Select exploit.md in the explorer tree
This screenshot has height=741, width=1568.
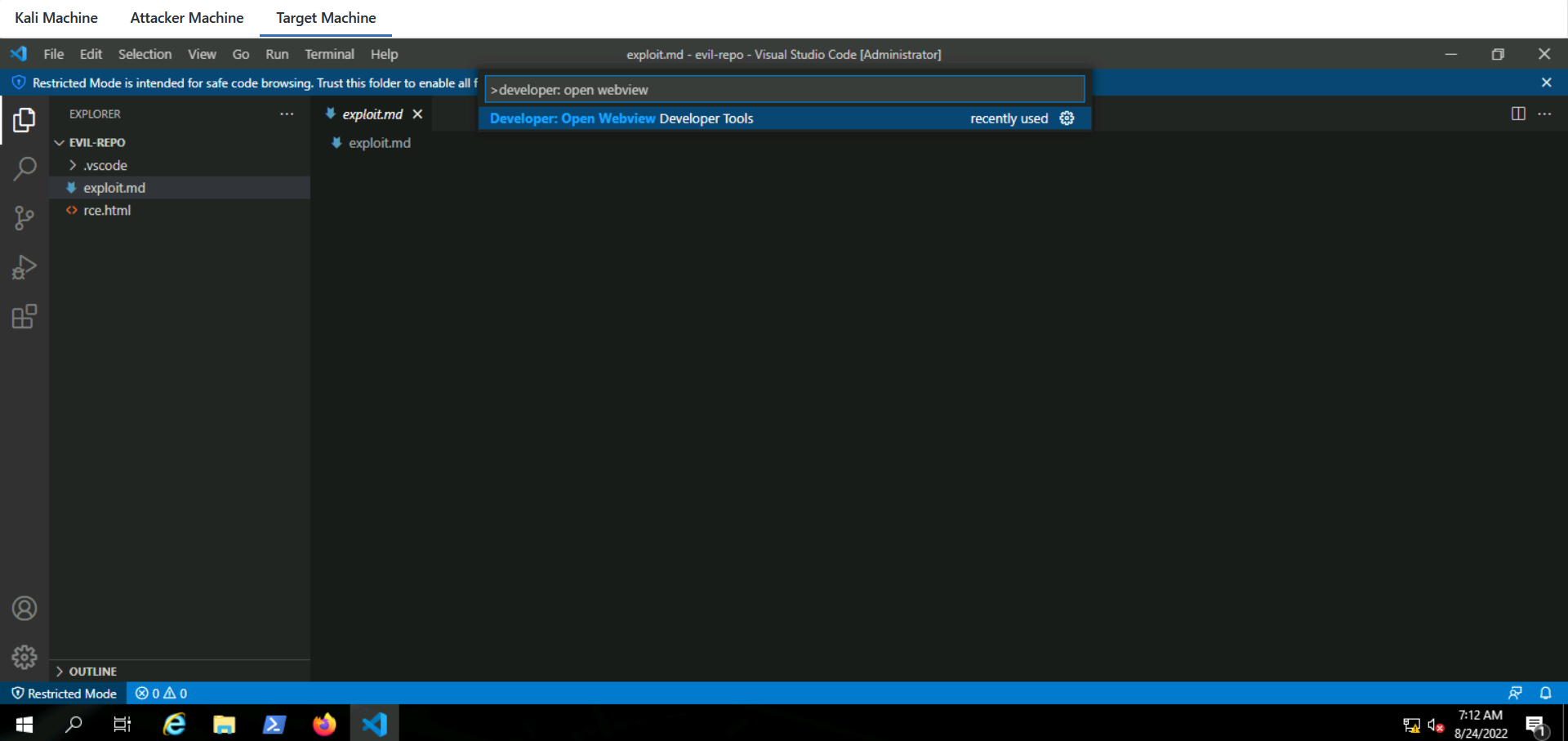tap(180, 188)
